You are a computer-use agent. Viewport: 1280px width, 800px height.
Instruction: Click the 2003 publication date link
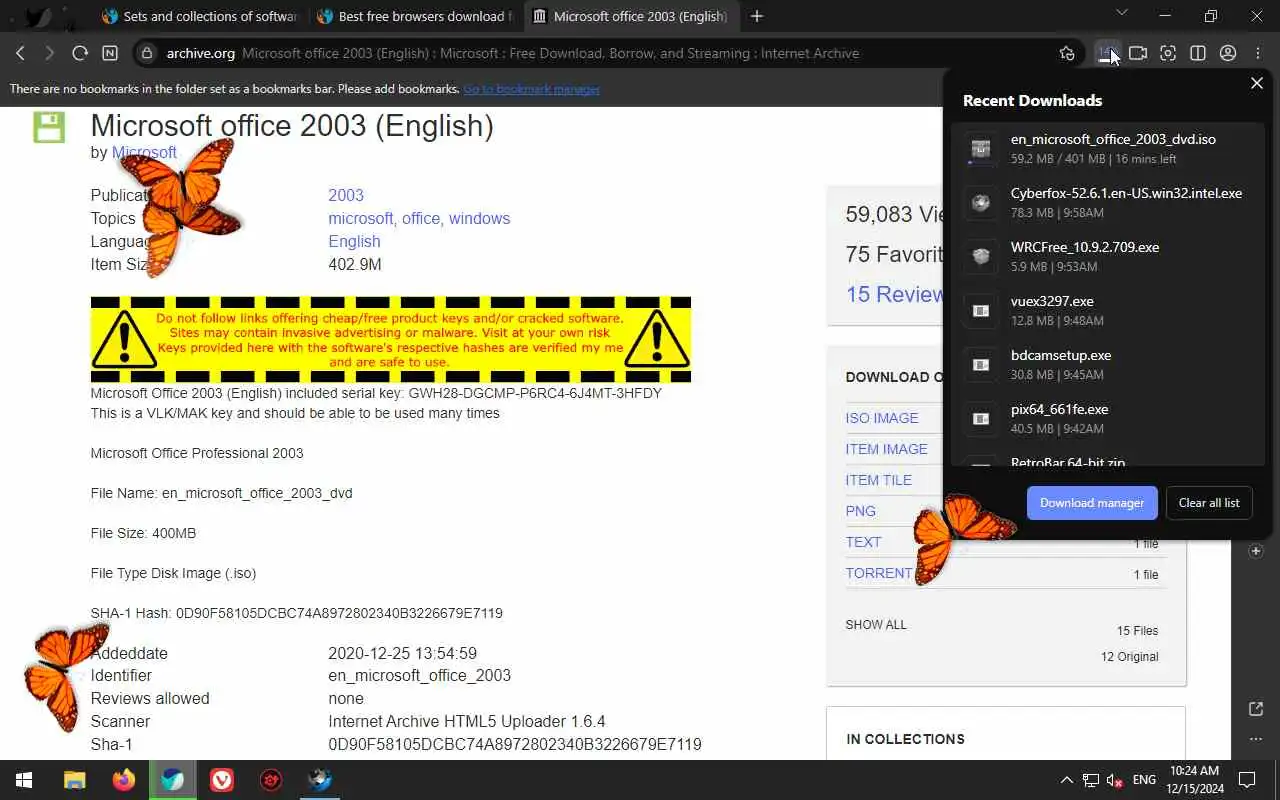(346, 195)
